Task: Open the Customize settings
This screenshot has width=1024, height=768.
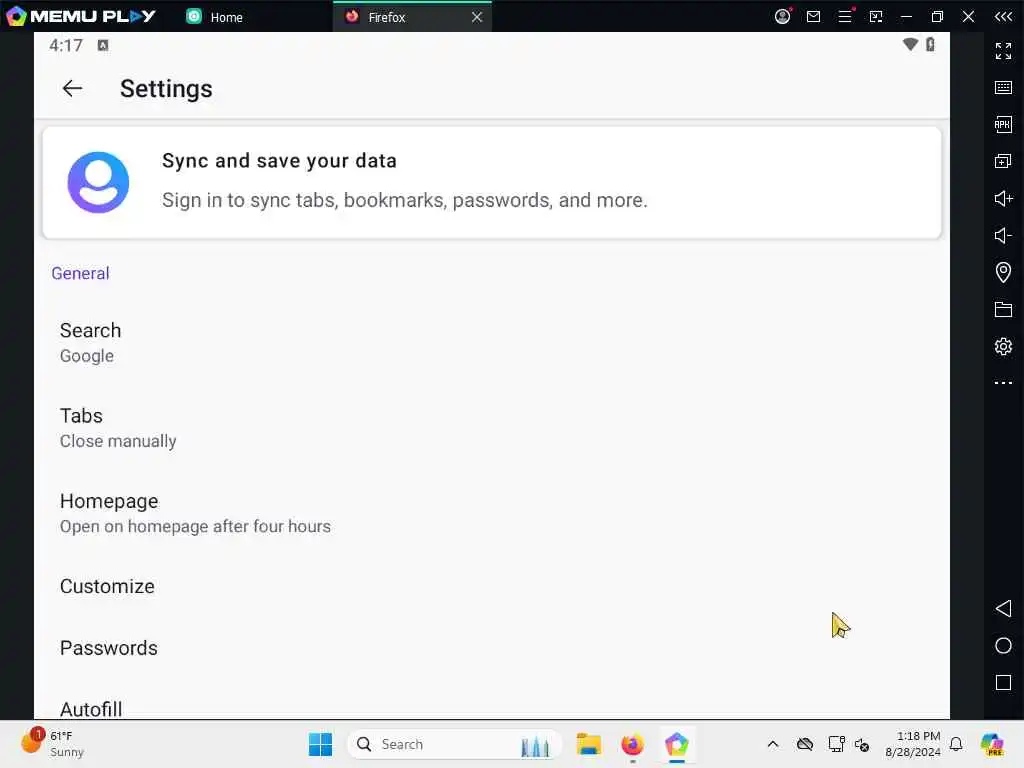Action: click(x=492, y=586)
